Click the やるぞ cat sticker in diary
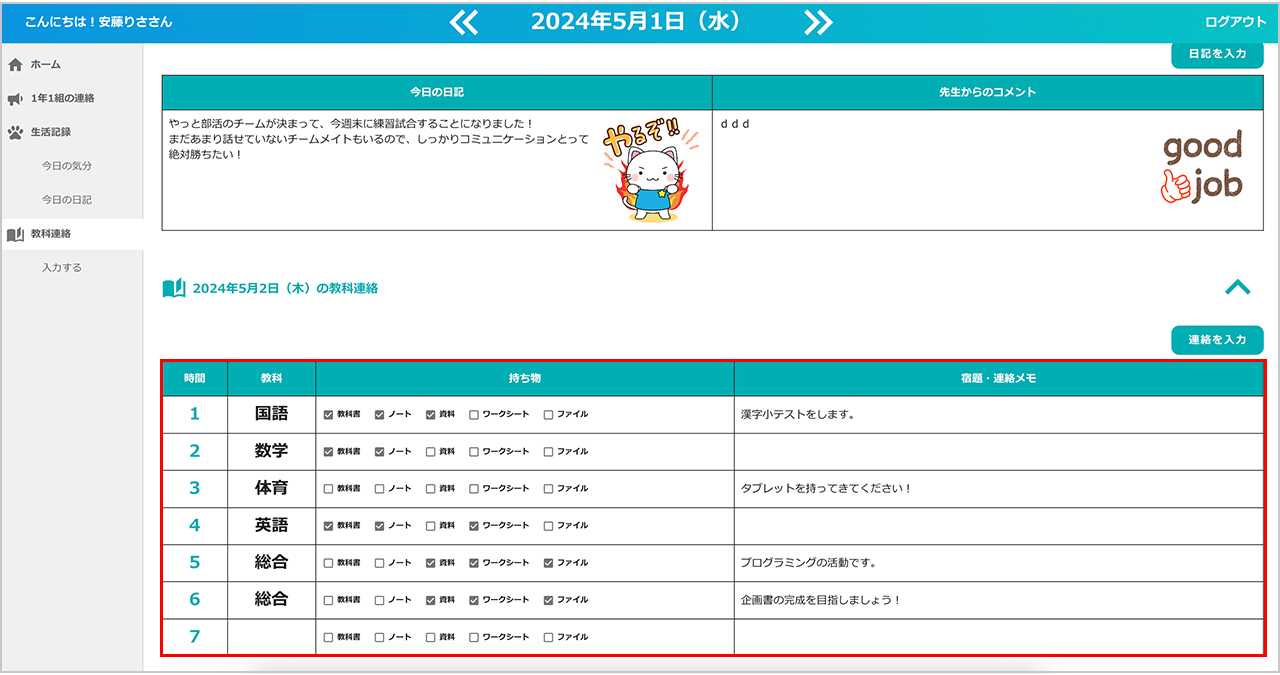The width and height of the screenshot is (1280, 675). pos(641,170)
